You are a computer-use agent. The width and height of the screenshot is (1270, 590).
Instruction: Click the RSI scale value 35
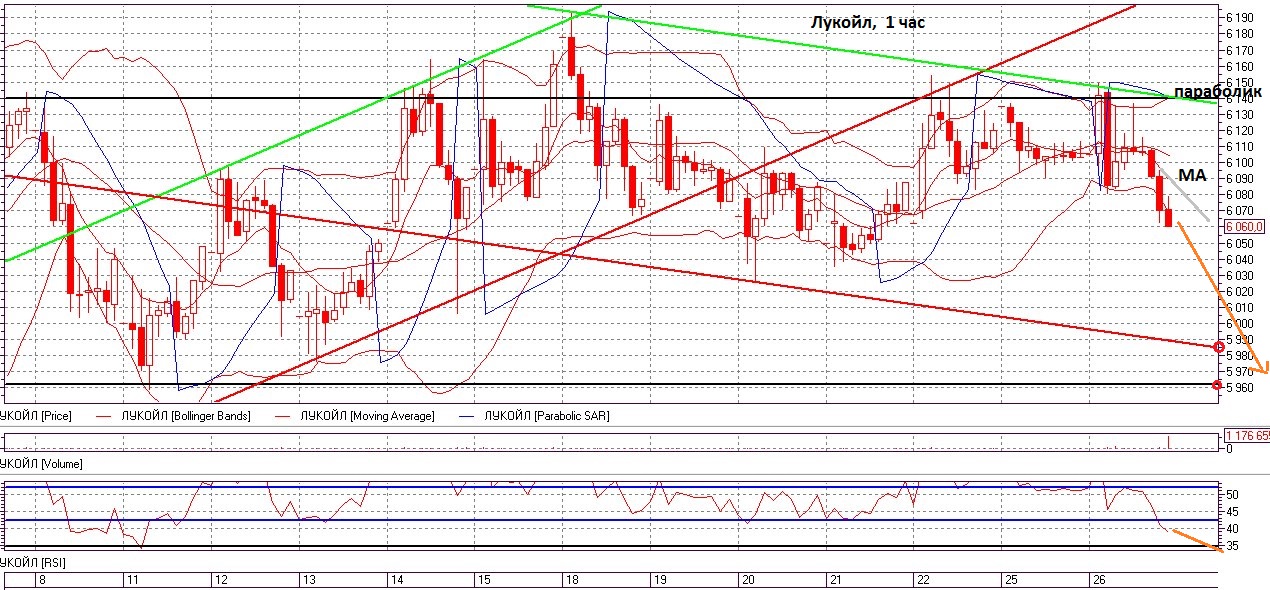point(1233,546)
